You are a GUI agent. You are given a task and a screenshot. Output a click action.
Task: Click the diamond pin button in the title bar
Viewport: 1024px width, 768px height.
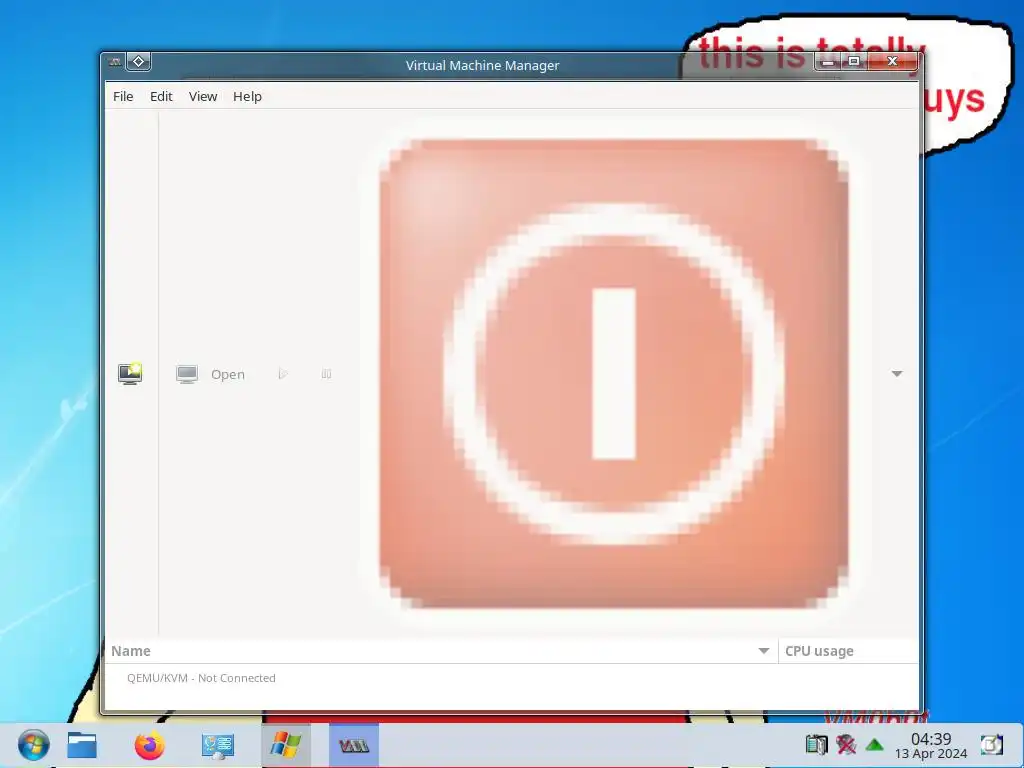tap(138, 62)
